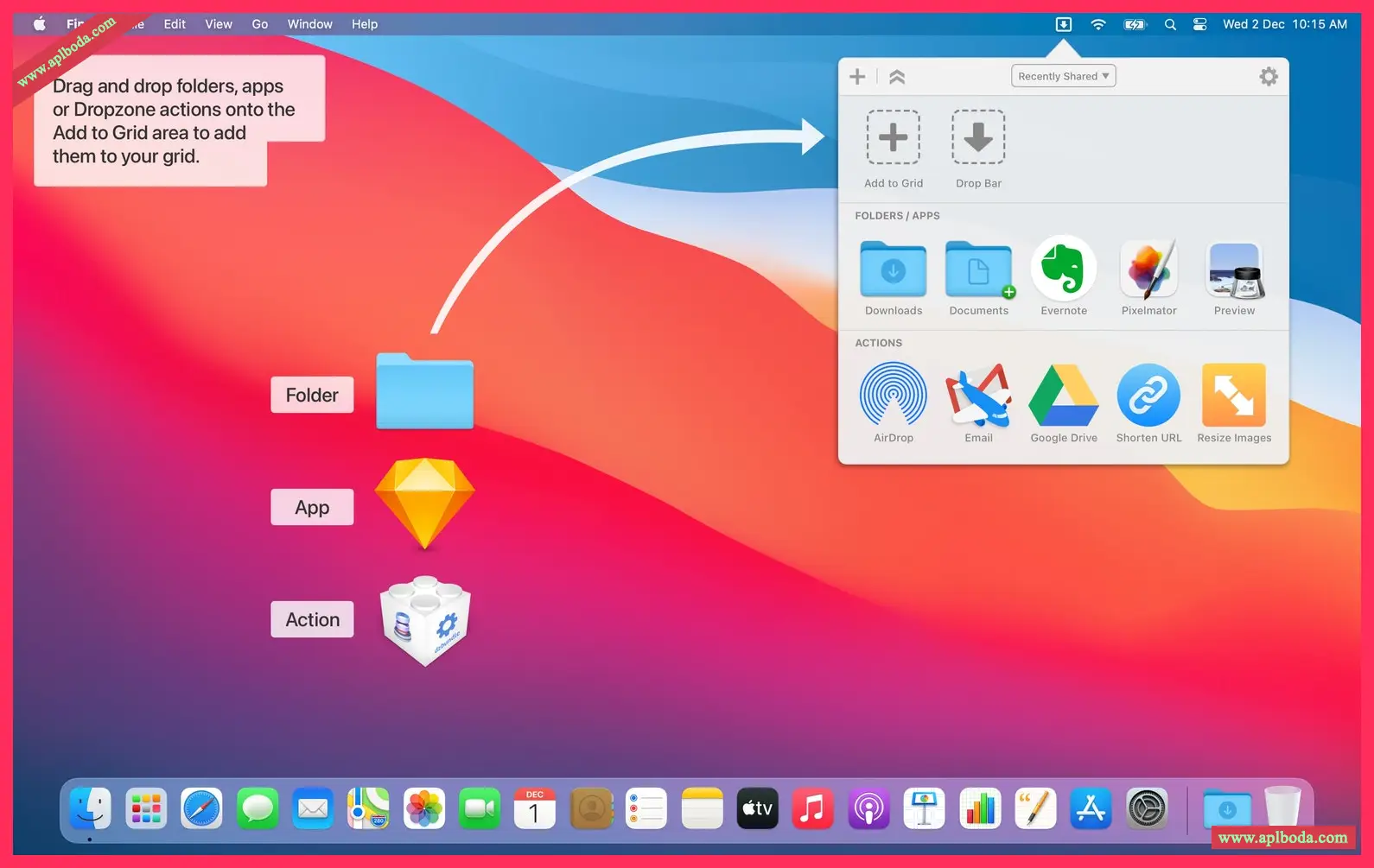Open Control Center in menu bar
Image resolution: width=1374 pixels, height=868 pixels.
(x=1199, y=24)
